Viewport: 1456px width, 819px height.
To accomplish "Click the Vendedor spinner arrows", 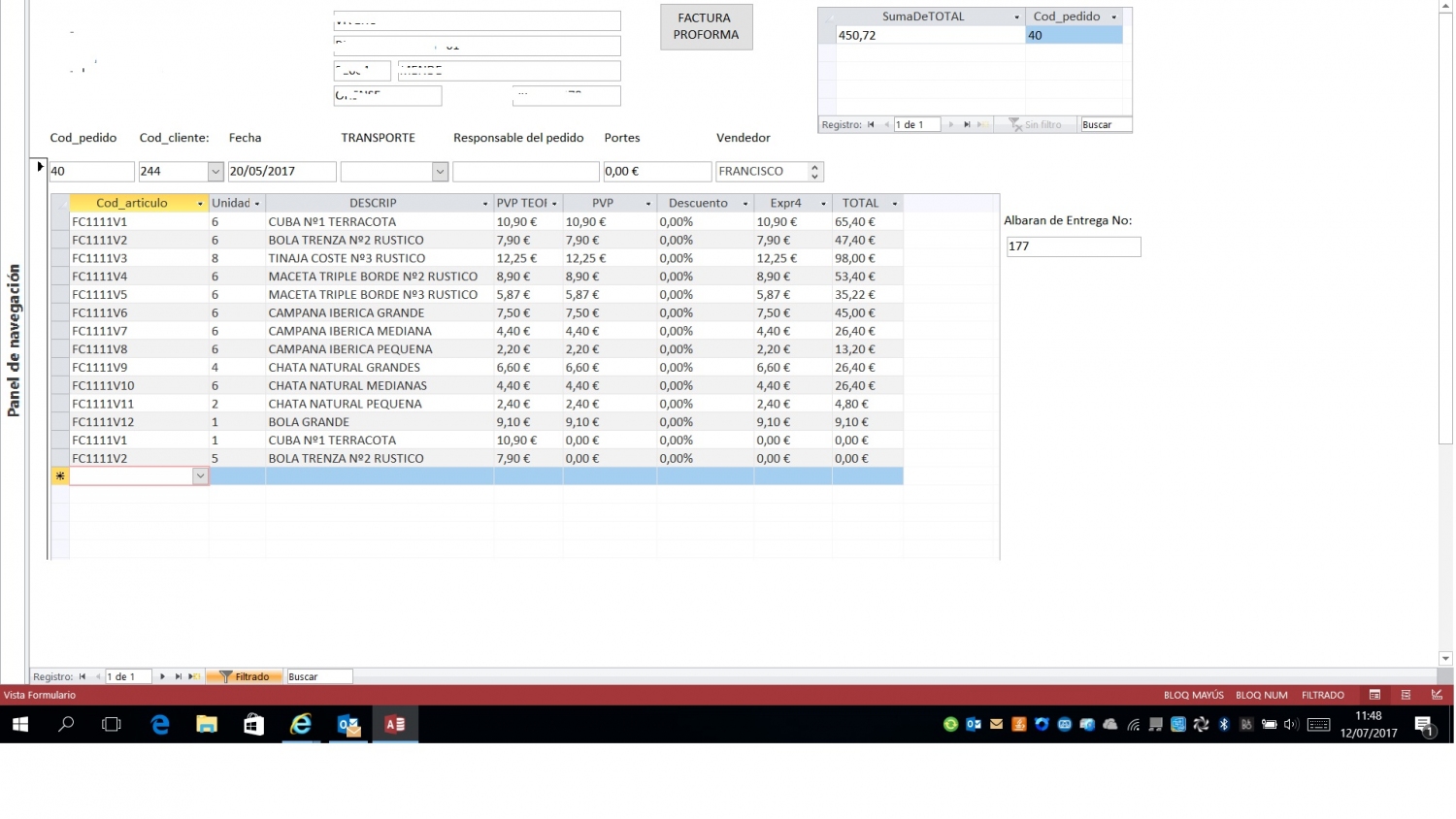I will point(814,172).
